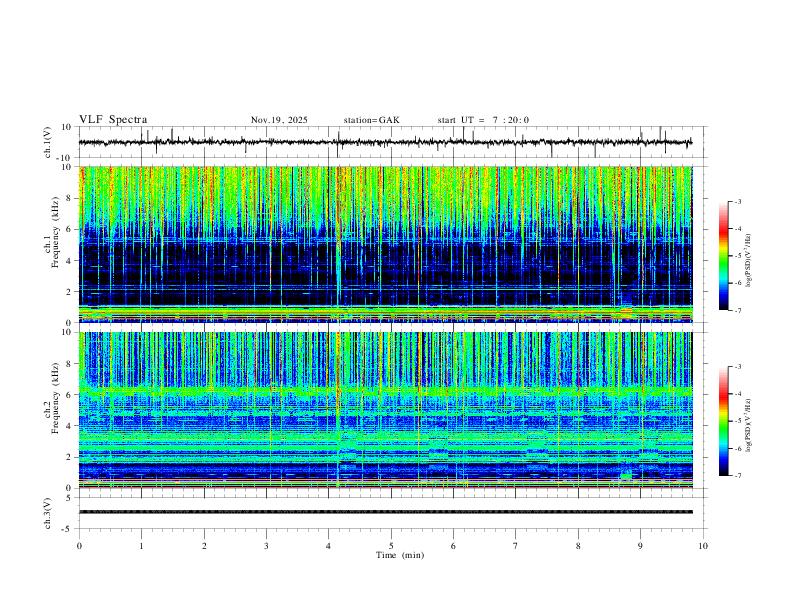The image size is (792, 612).
Task: Click the ch.2 PSD color scale bar
Action: click(723, 421)
